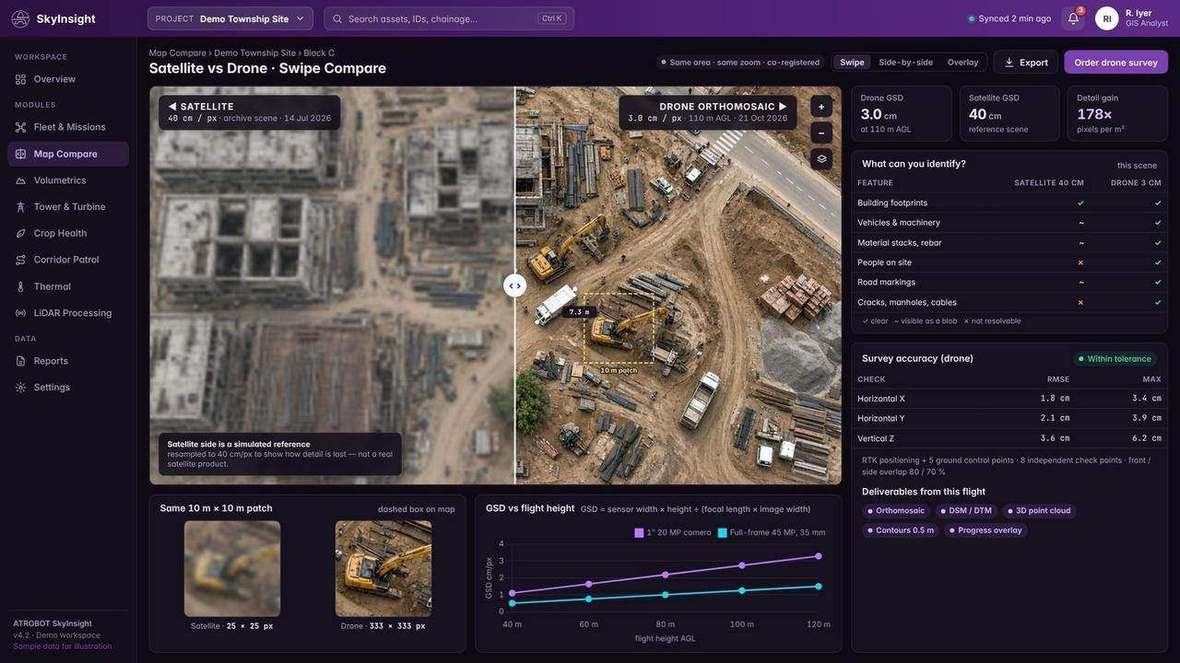
Task: Click the Tower & Turbine icon
Action: pos(20,207)
